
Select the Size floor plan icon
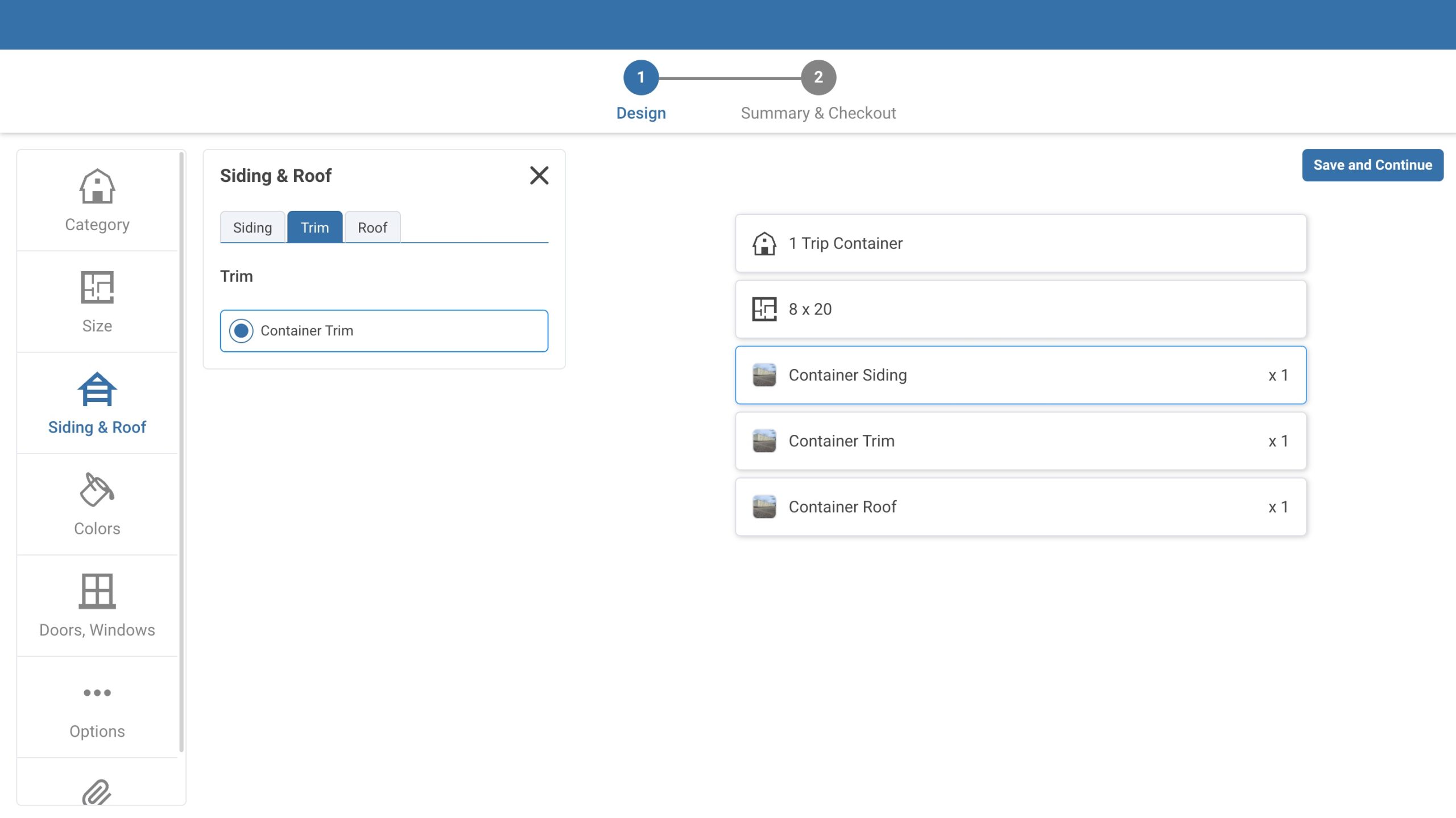click(x=97, y=288)
